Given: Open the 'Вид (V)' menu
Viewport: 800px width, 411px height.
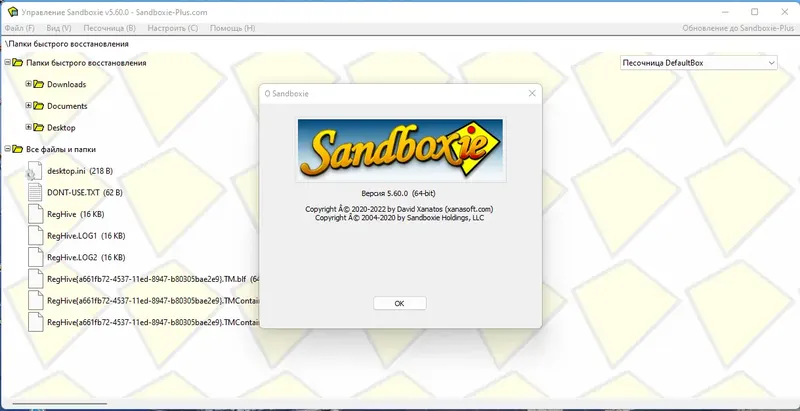Looking at the screenshot, I should point(59,29).
